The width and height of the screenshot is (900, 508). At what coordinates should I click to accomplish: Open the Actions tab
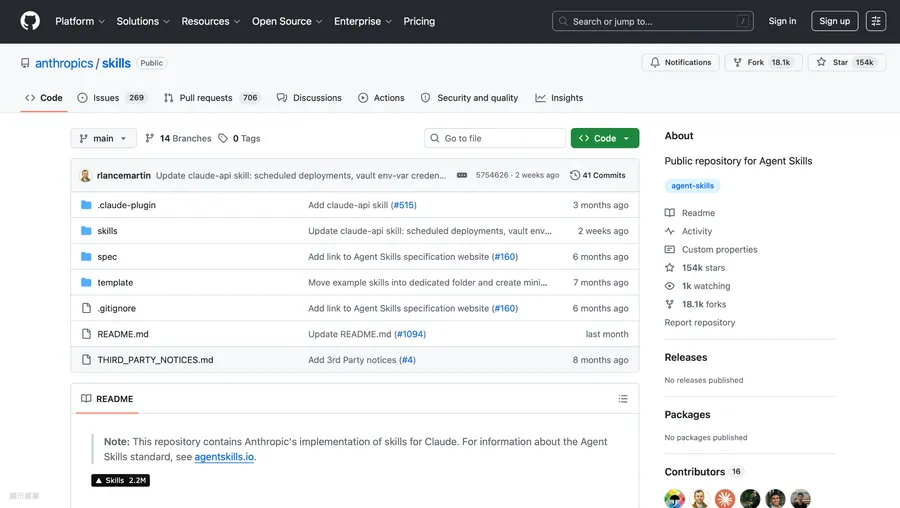pyautogui.click(x=381, y=98)
